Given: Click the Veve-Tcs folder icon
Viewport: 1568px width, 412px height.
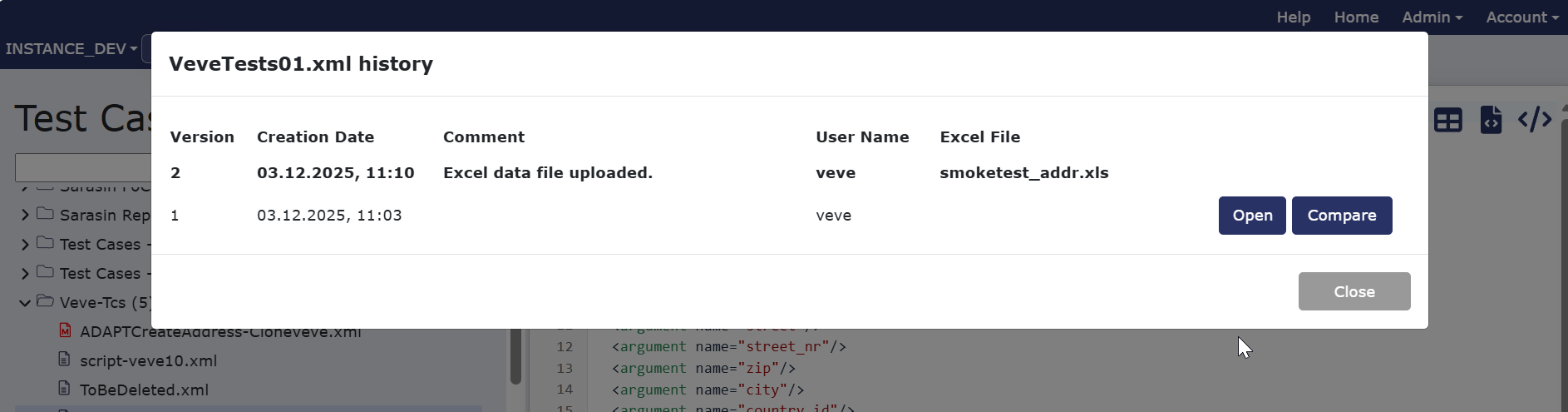Looking at the screenshot, I should [x=45, y=301].
